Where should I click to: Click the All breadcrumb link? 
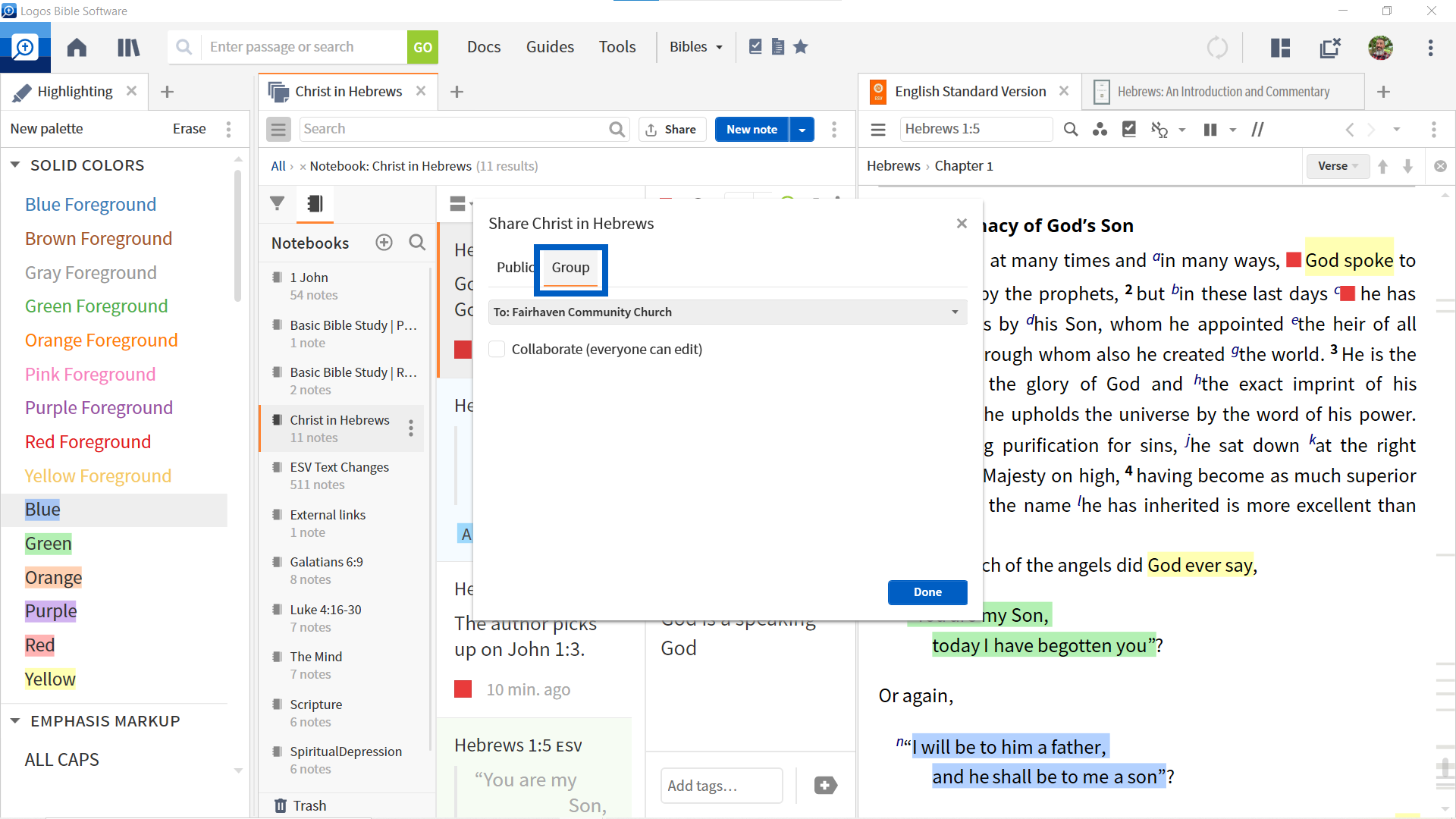[x=278, y=166]
